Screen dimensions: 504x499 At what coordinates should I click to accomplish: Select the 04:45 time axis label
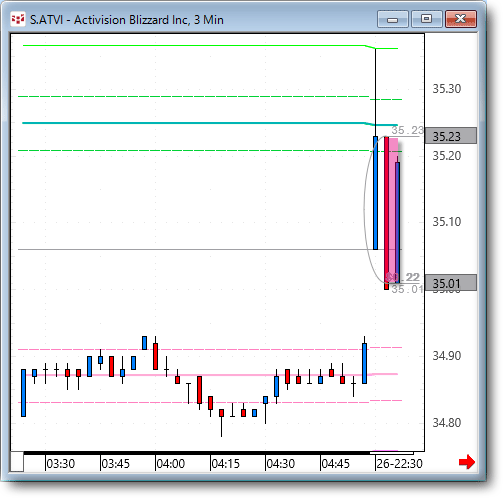point(336,464)
